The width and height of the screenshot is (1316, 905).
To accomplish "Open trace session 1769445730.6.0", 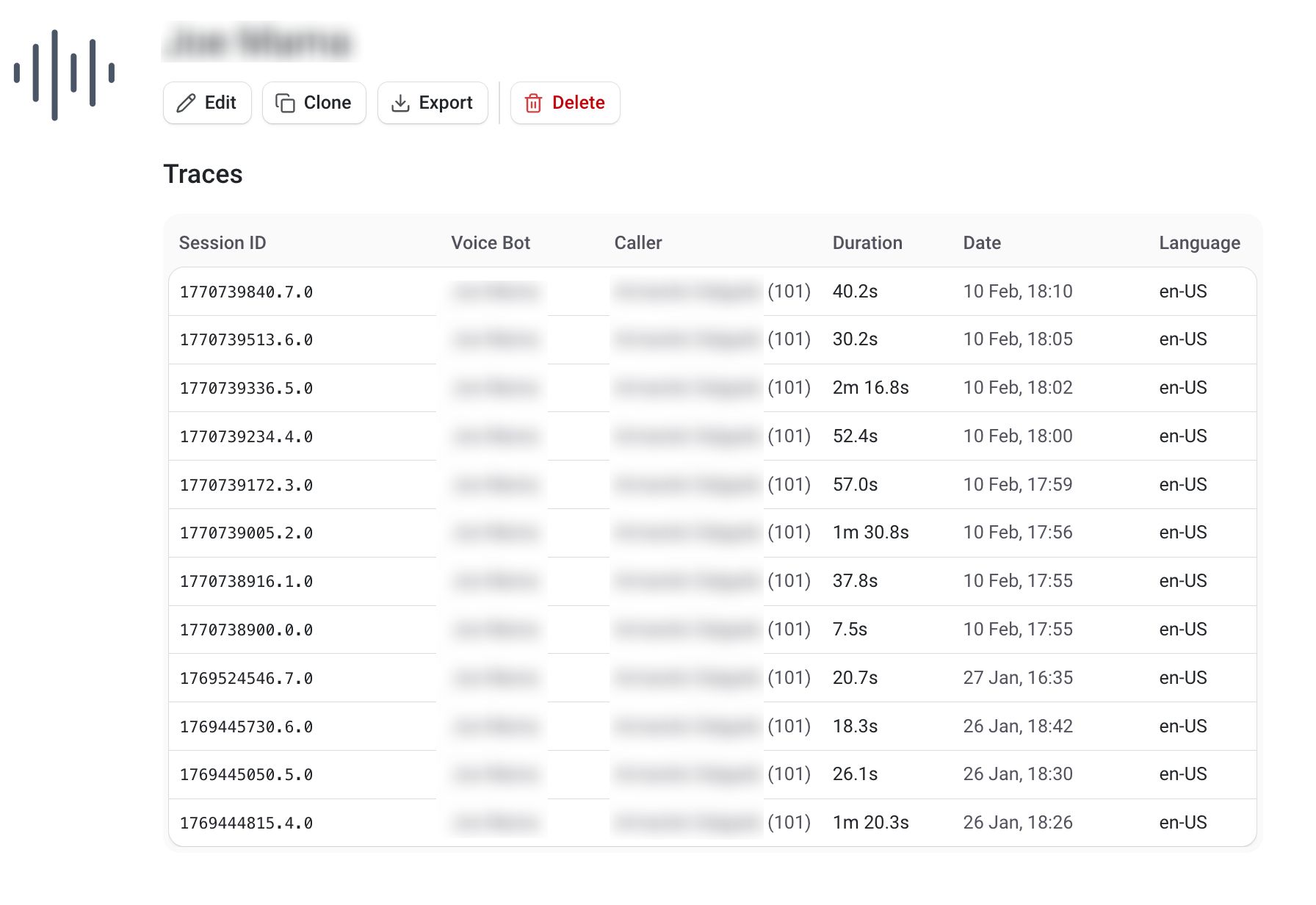I will 246,727.
